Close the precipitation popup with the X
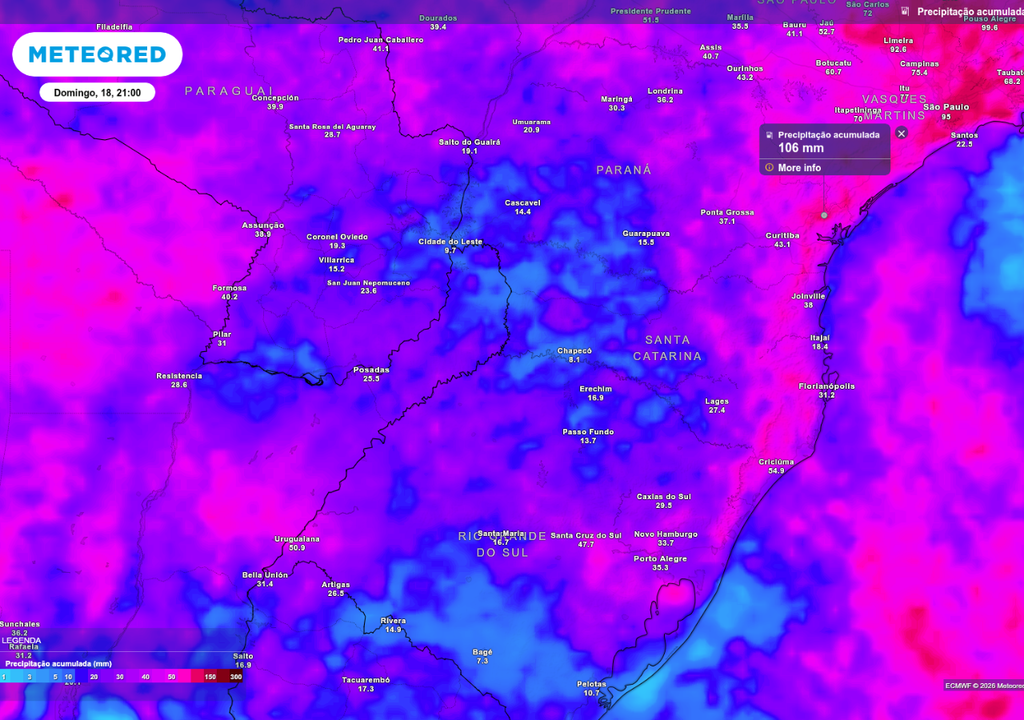The height and width of the screenshot is (720, 1024). 901,133
